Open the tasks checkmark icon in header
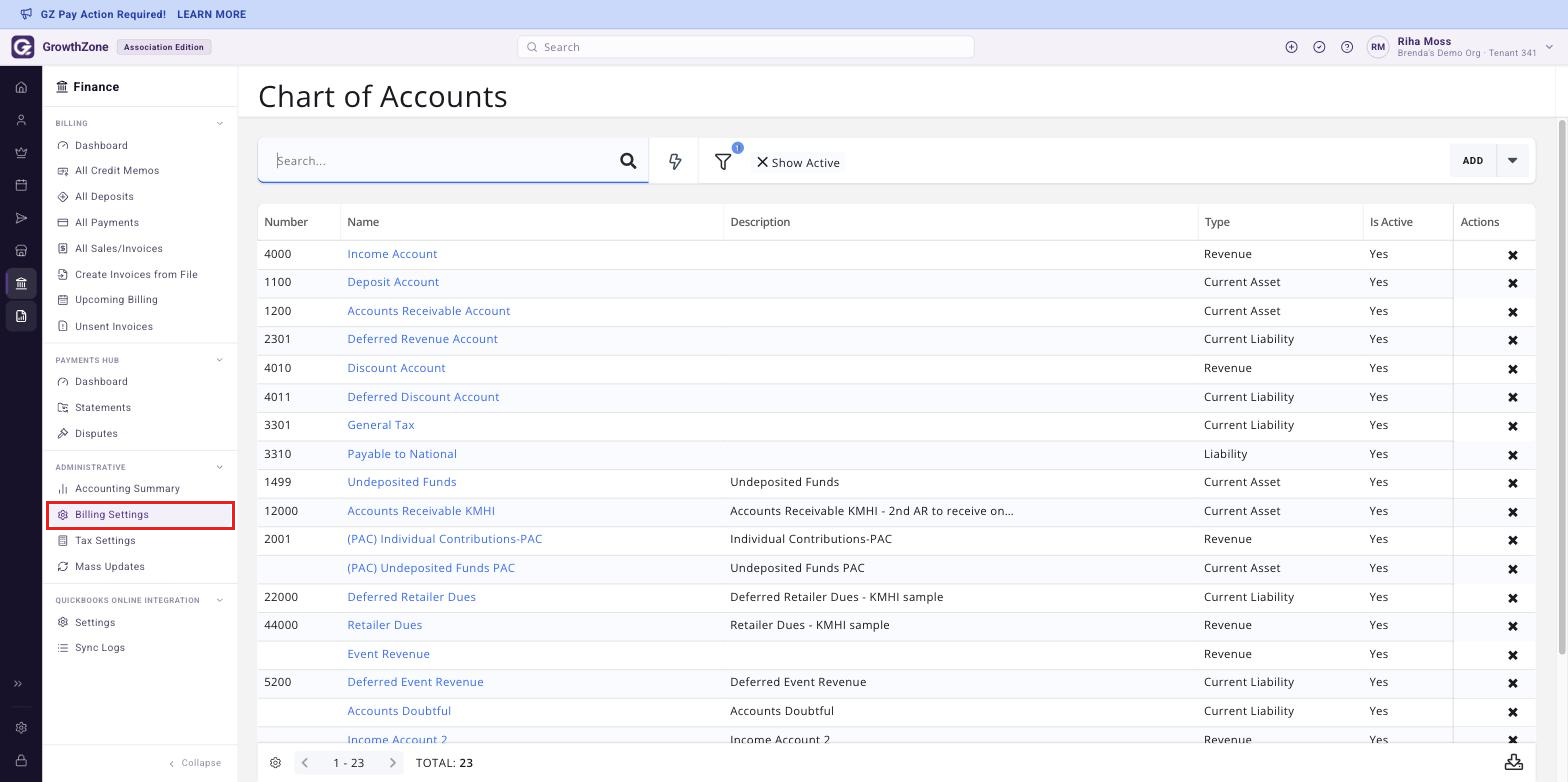 1319,47
